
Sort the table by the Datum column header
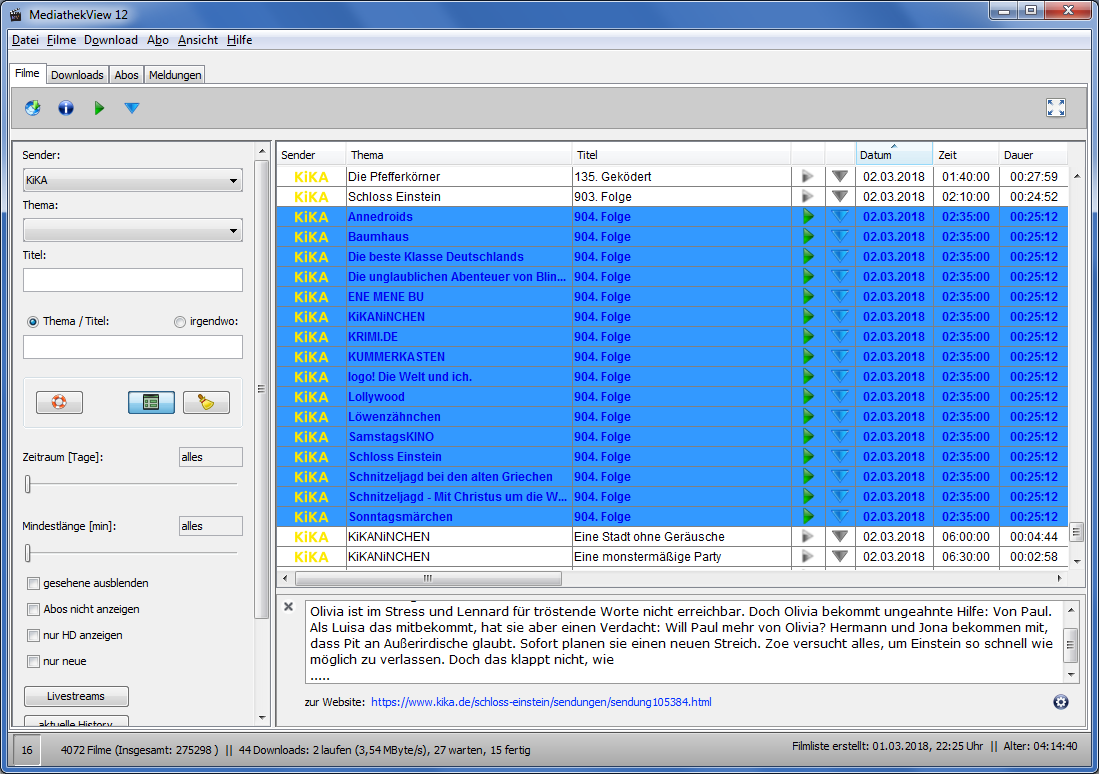click(x=894, y=155)
